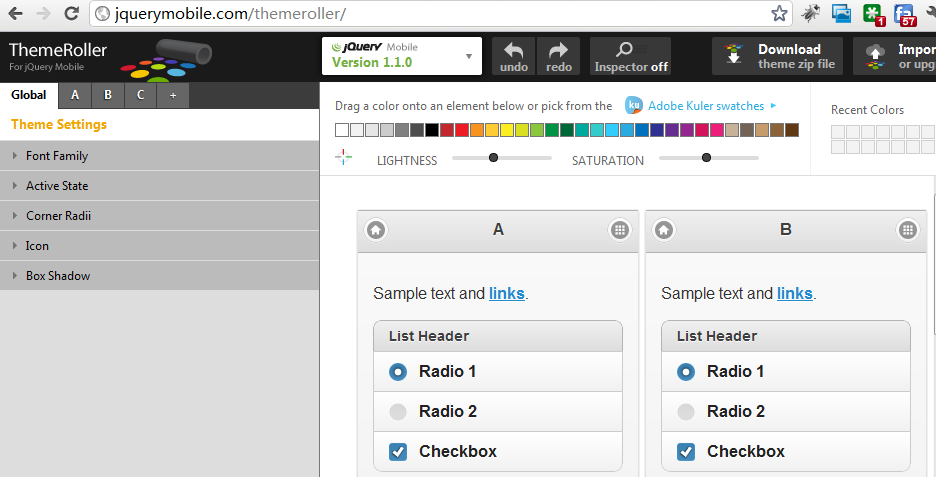
Task: Click the List Header in swatch B
Action: (786, 336)
